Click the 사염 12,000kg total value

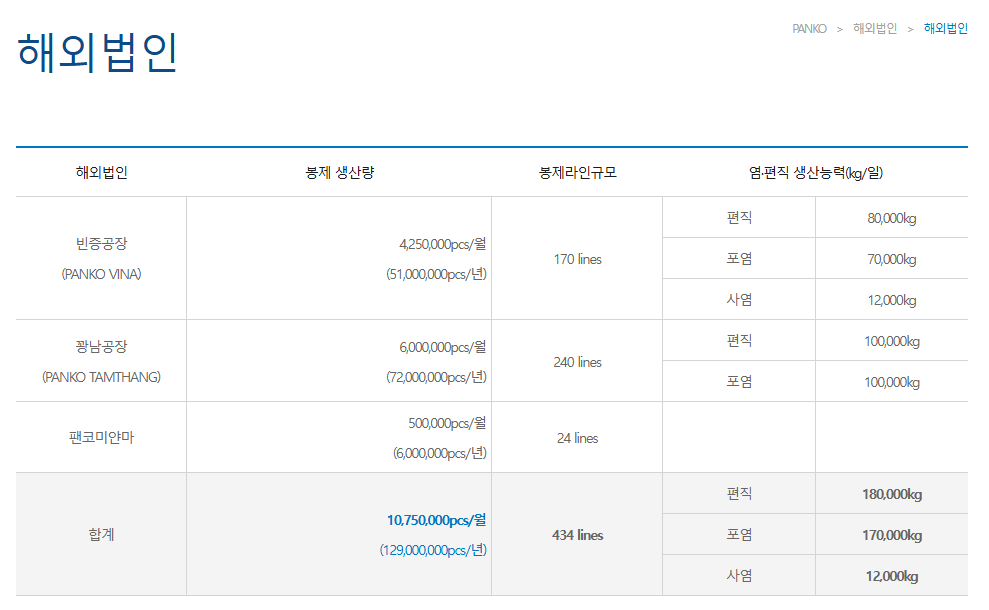(x=890, y=575)
